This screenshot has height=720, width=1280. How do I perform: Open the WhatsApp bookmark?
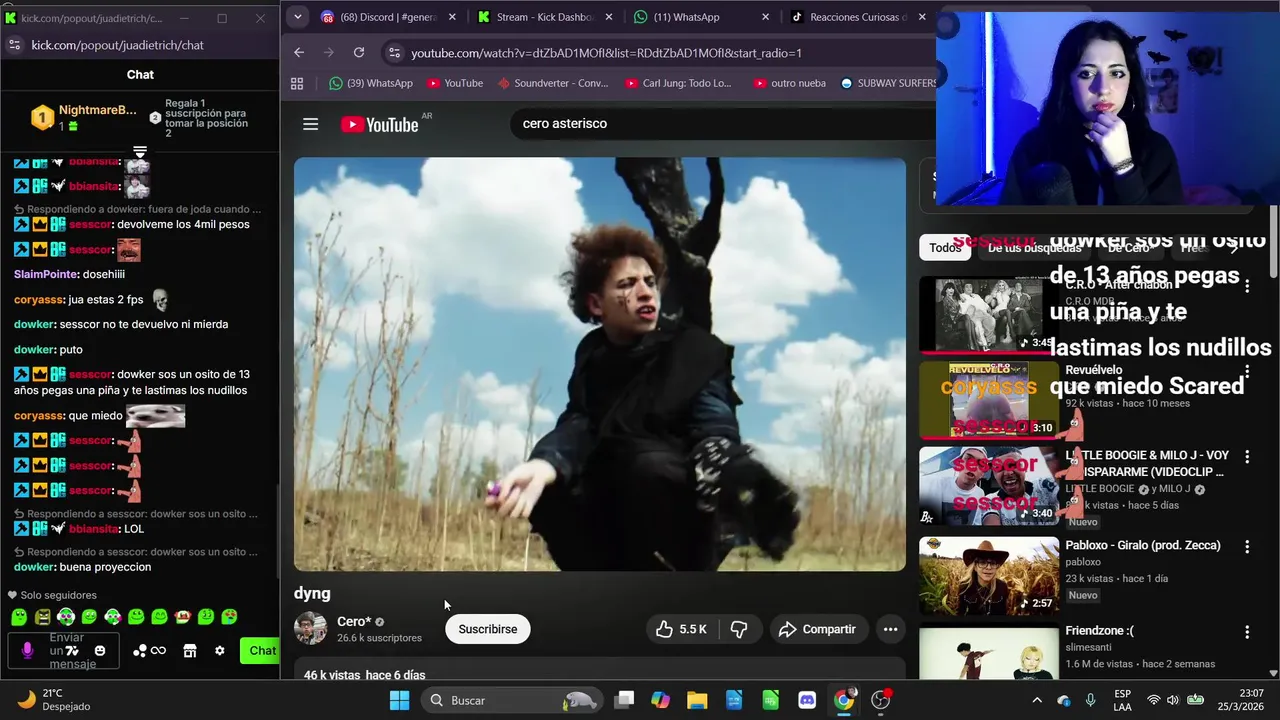pos(371,83)
